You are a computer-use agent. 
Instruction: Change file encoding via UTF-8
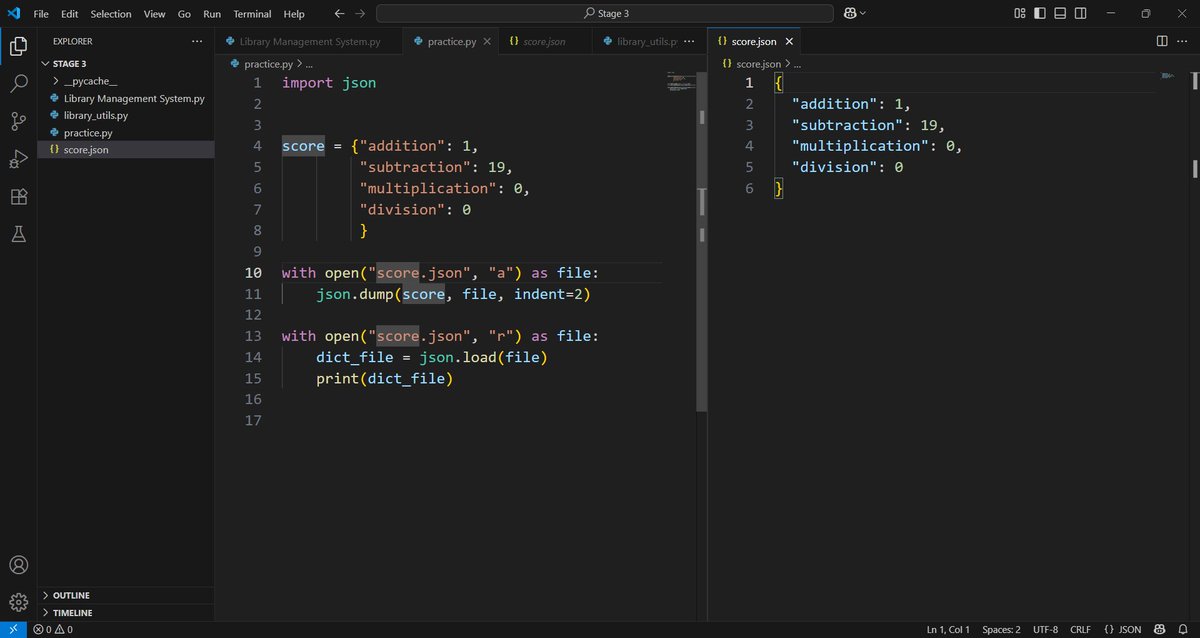[1047, 629]
